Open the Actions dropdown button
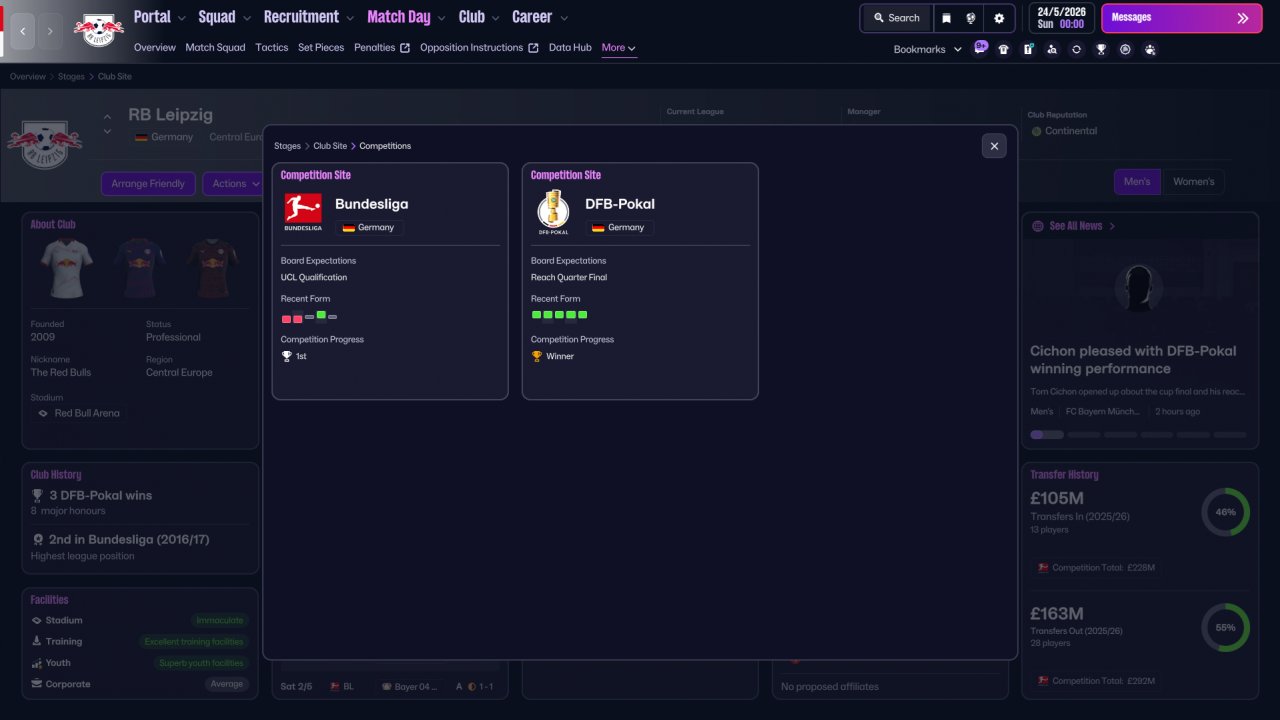1280x720 pixels. tap(236, 184)
